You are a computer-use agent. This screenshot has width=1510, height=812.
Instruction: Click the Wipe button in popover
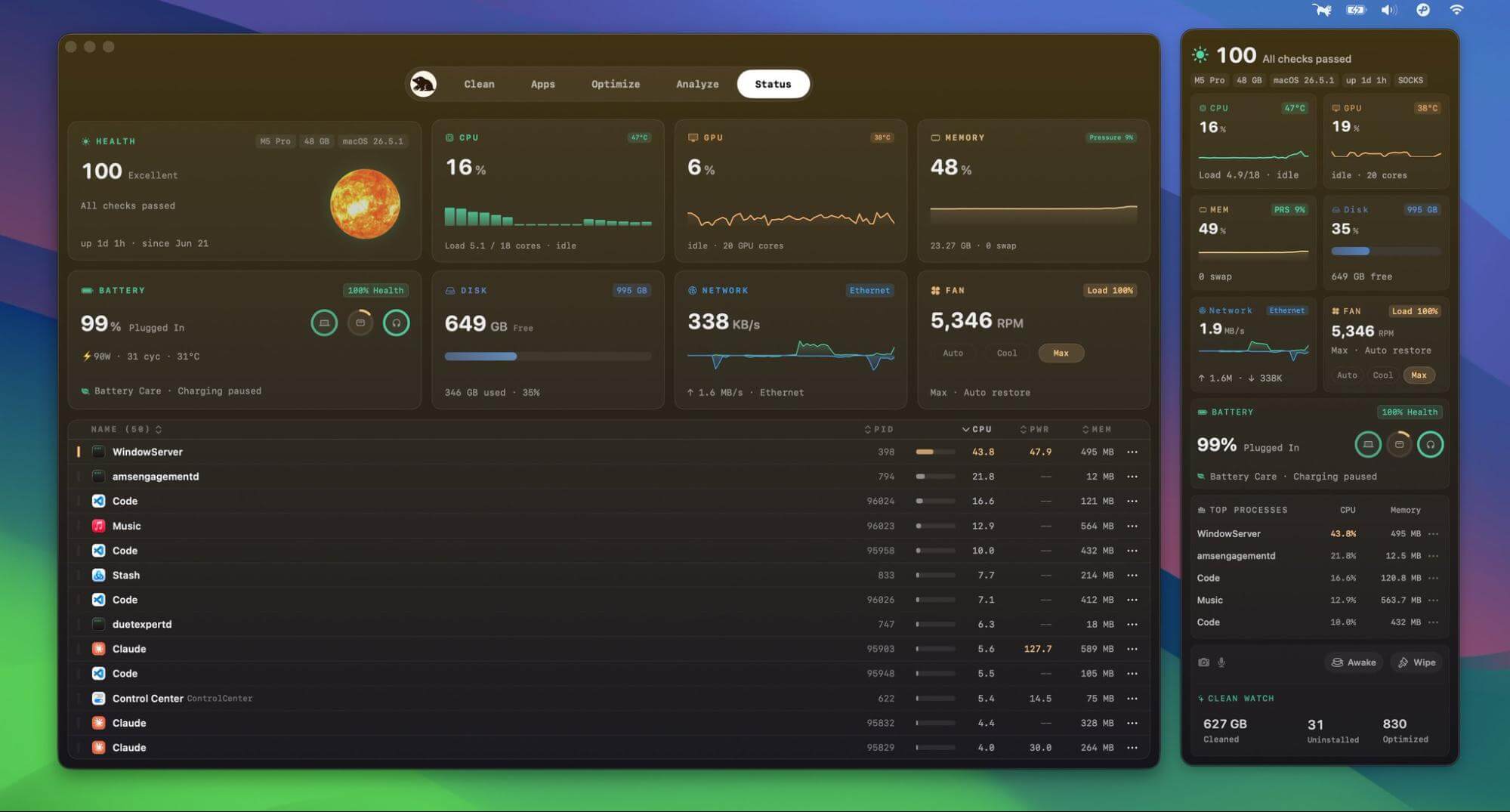click(x=1416, y=662)
